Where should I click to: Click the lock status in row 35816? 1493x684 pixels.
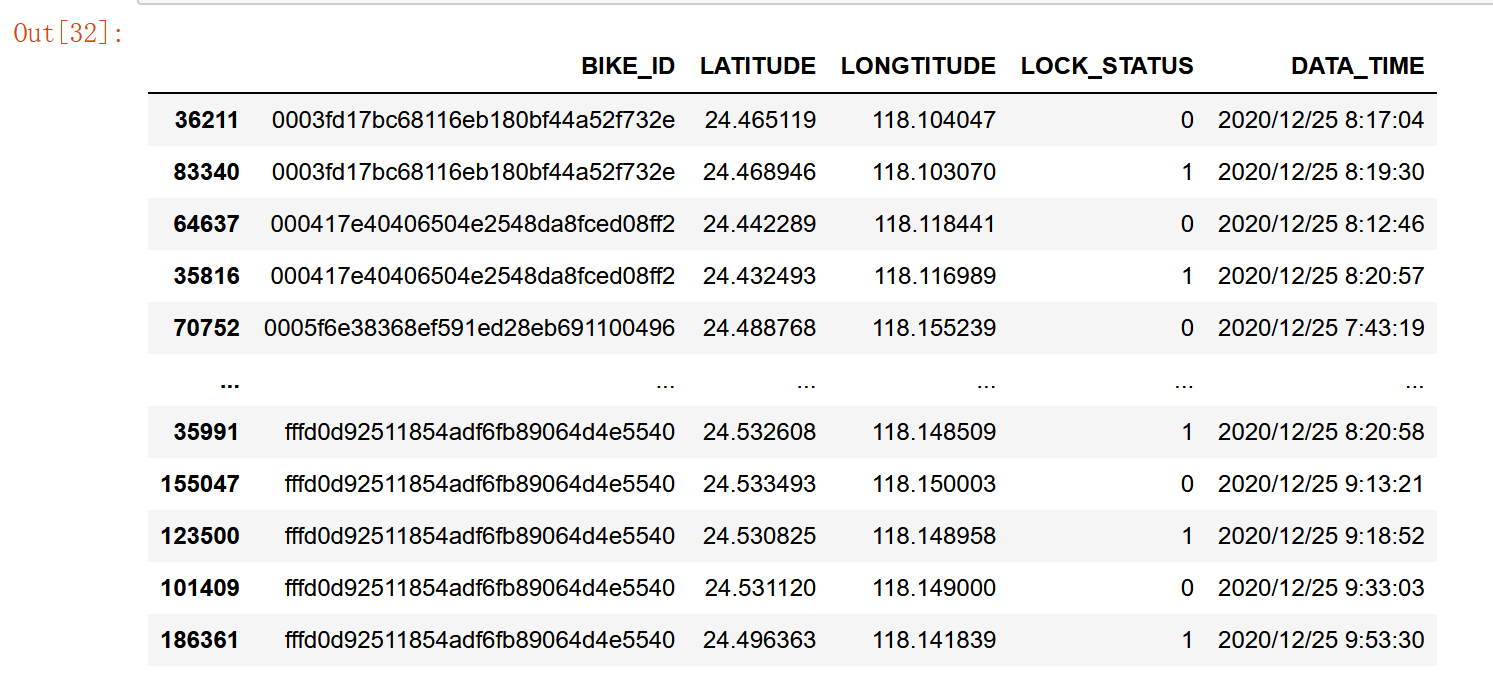pos(1187,276)
